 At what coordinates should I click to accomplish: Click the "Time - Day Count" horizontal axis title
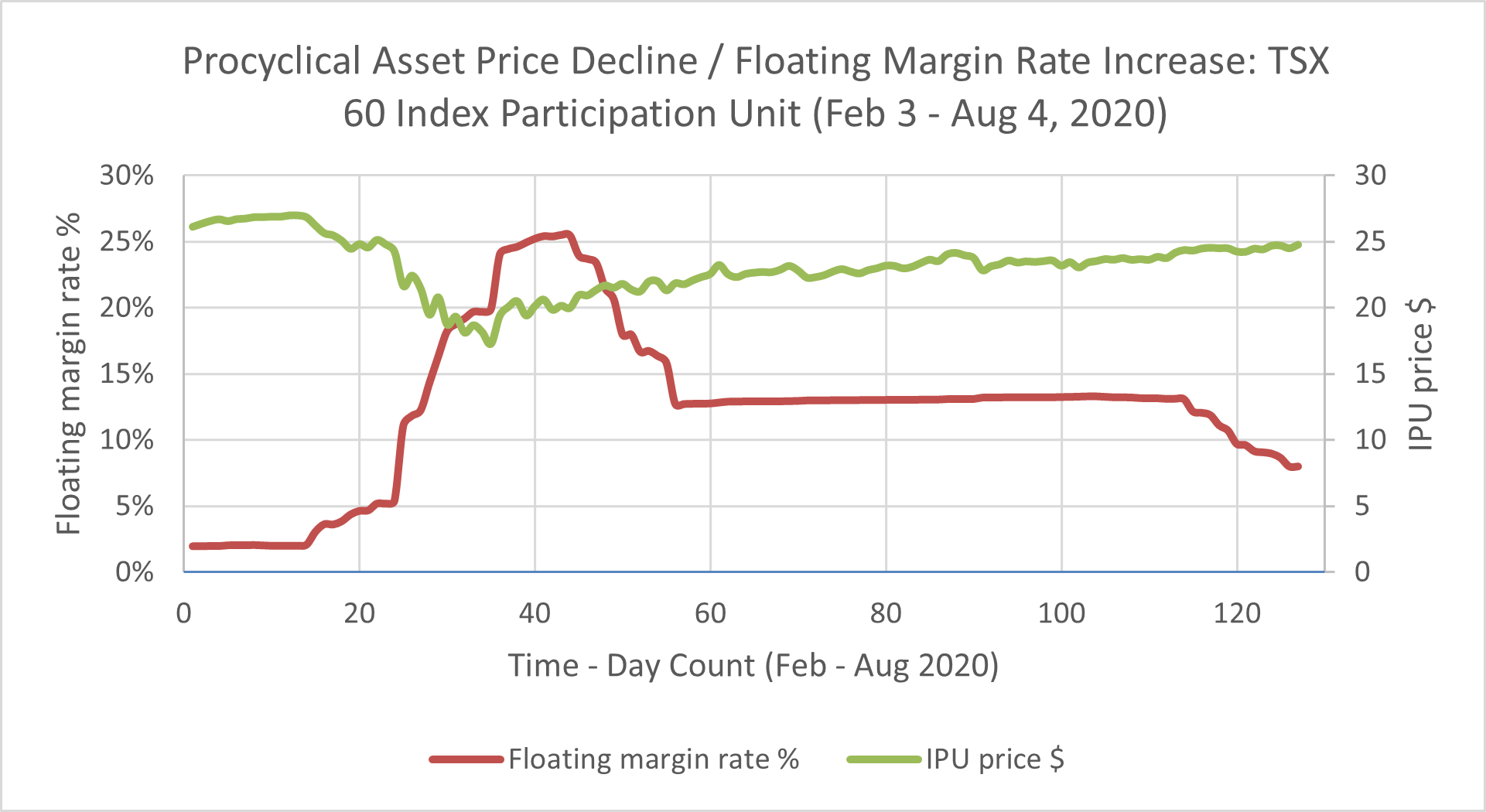pyautogui.click(x=753, y=665)
